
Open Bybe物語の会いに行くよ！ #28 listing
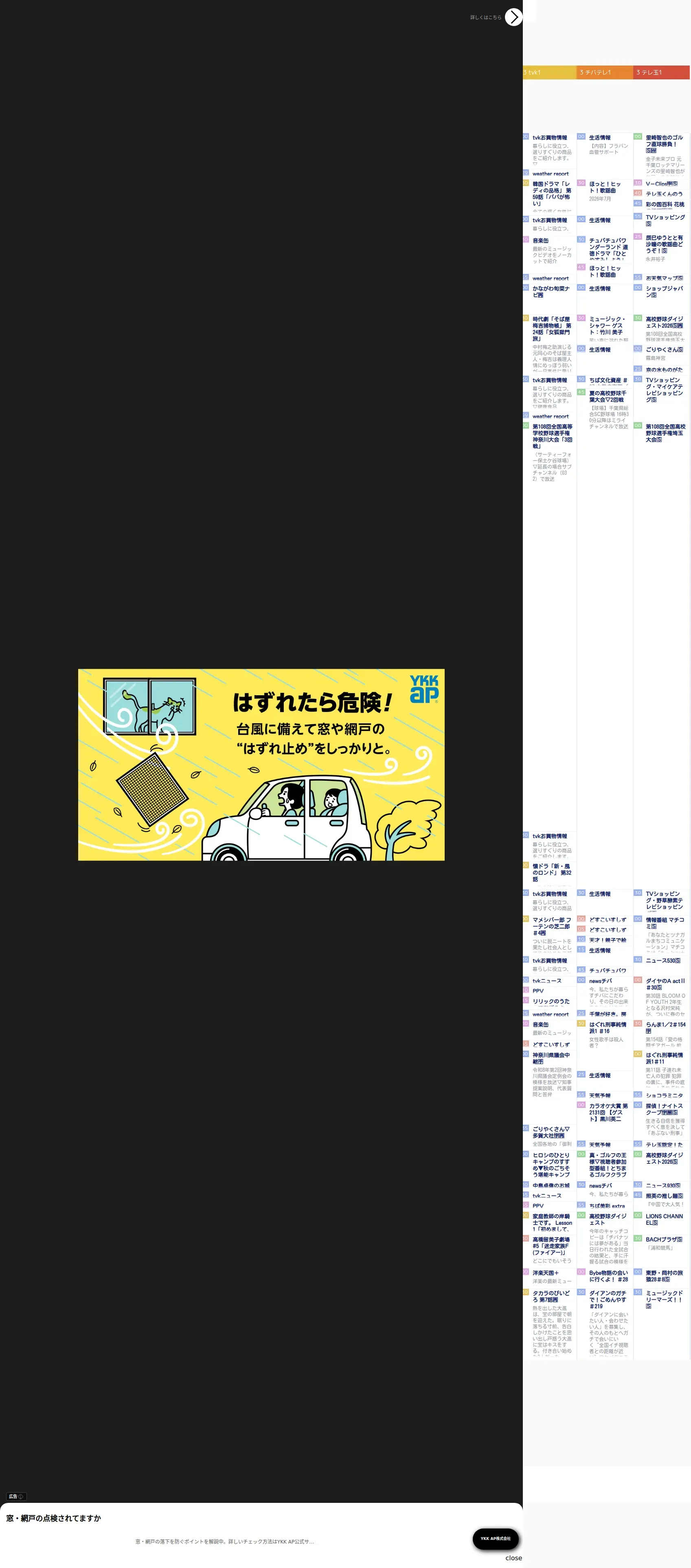pyautogui.click(x=608, y=1276)
